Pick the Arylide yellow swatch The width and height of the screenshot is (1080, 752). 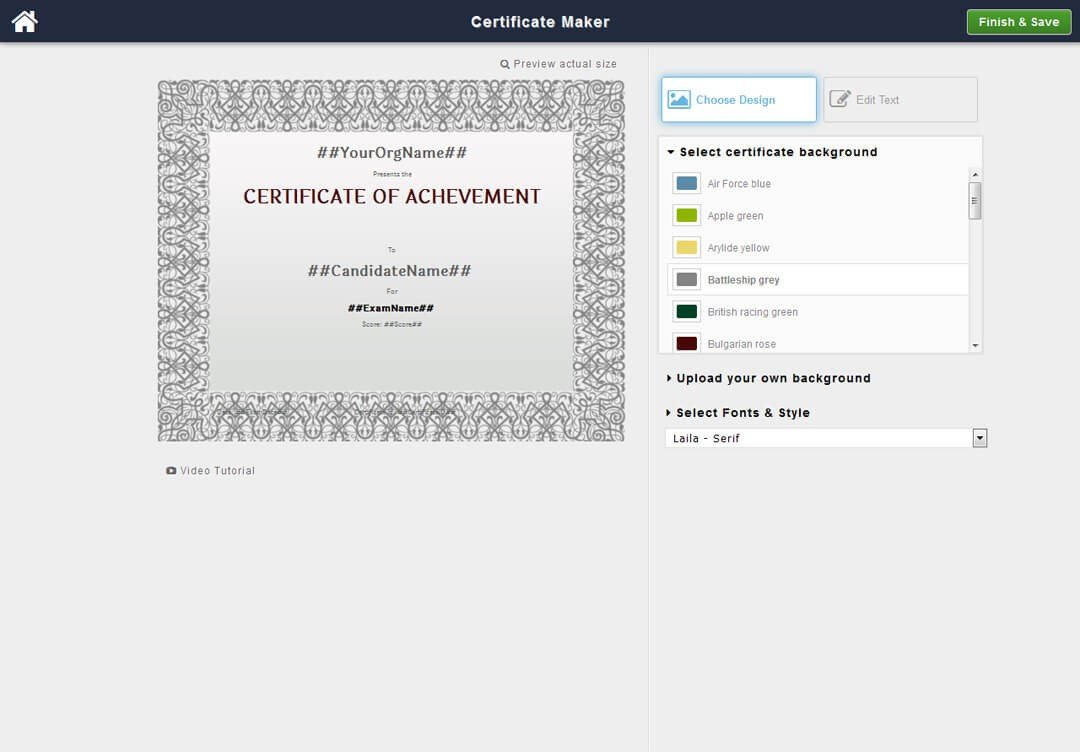687,247
